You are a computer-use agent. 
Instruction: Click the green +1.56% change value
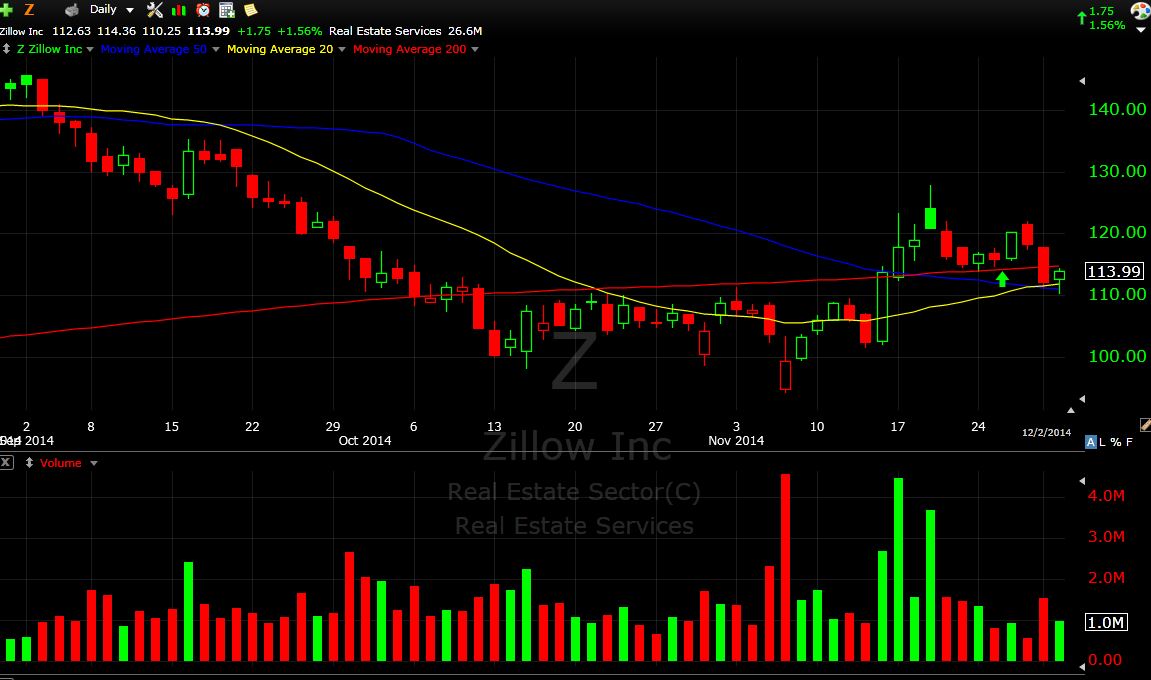[299, 31]
